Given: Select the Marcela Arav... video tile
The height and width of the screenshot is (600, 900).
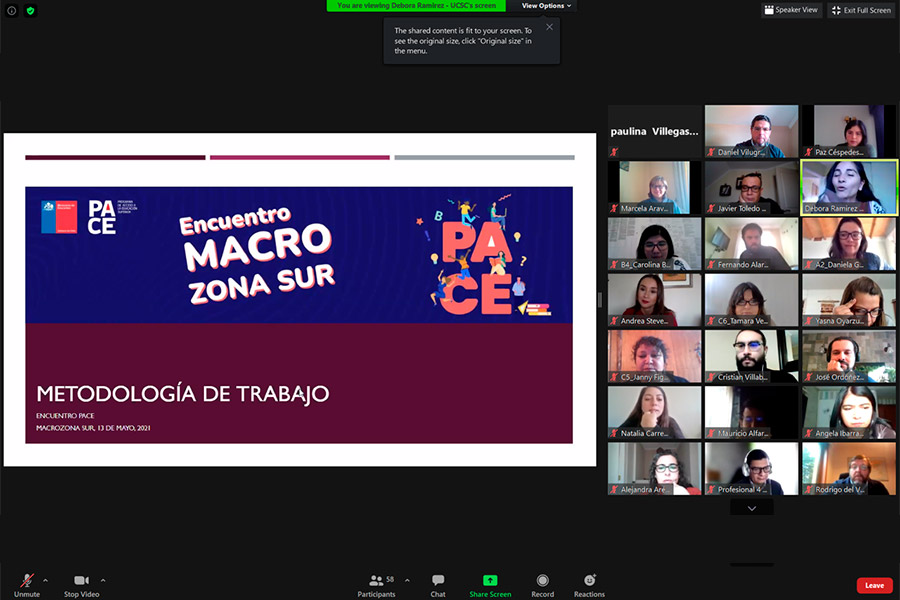Looking at the screenshot, I should click(x=654, y=187).
